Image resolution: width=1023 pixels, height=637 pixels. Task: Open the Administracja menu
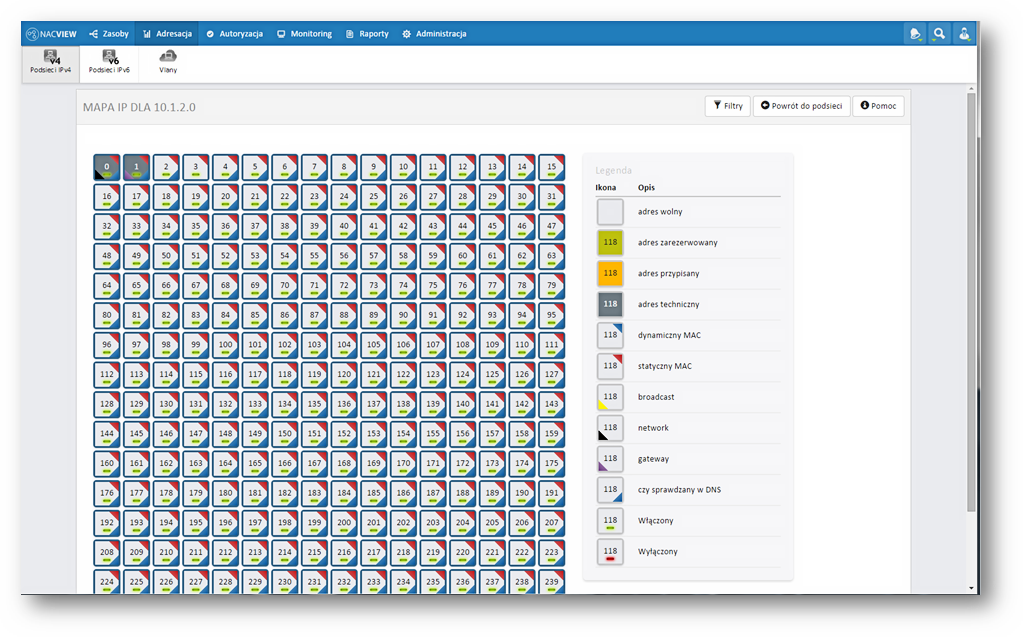(x=435, y=34)
